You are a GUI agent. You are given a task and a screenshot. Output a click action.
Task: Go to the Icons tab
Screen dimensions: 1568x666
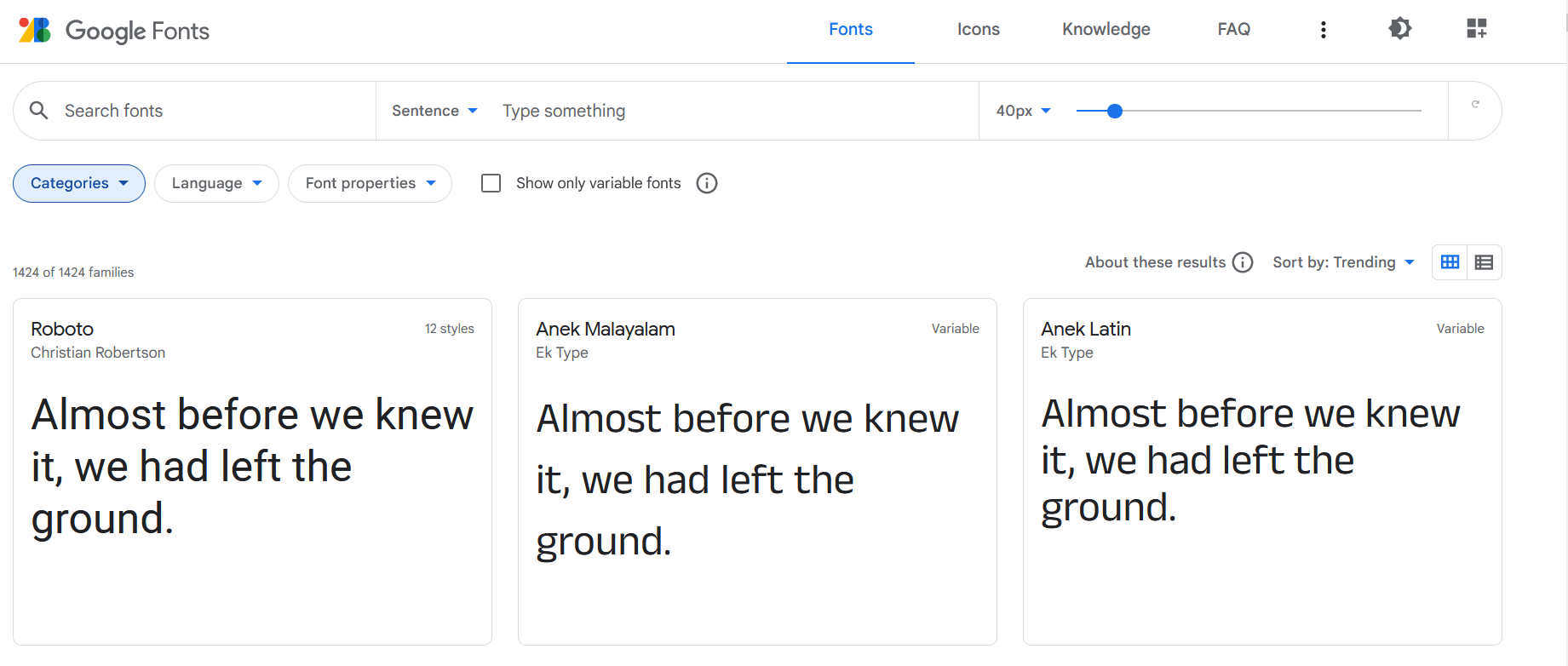point(979,30)
